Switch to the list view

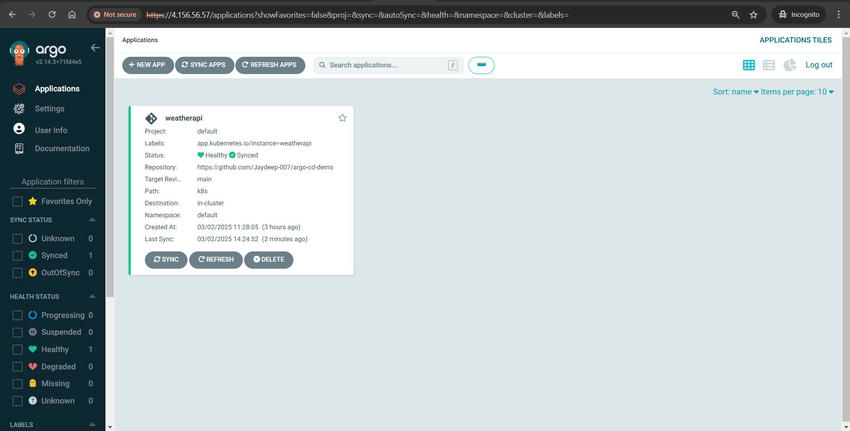(769, 65)
